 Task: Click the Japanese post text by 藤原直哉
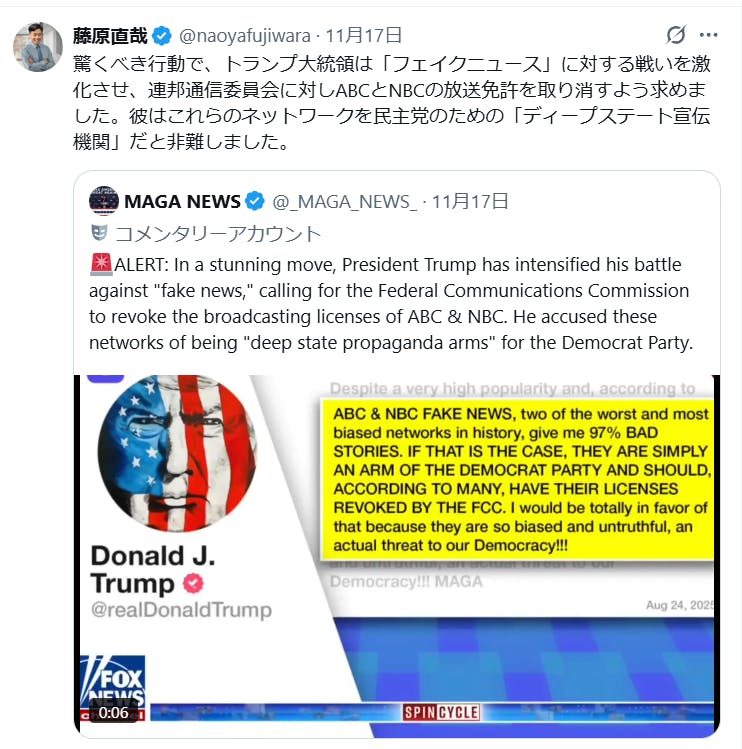pos(392,103)
